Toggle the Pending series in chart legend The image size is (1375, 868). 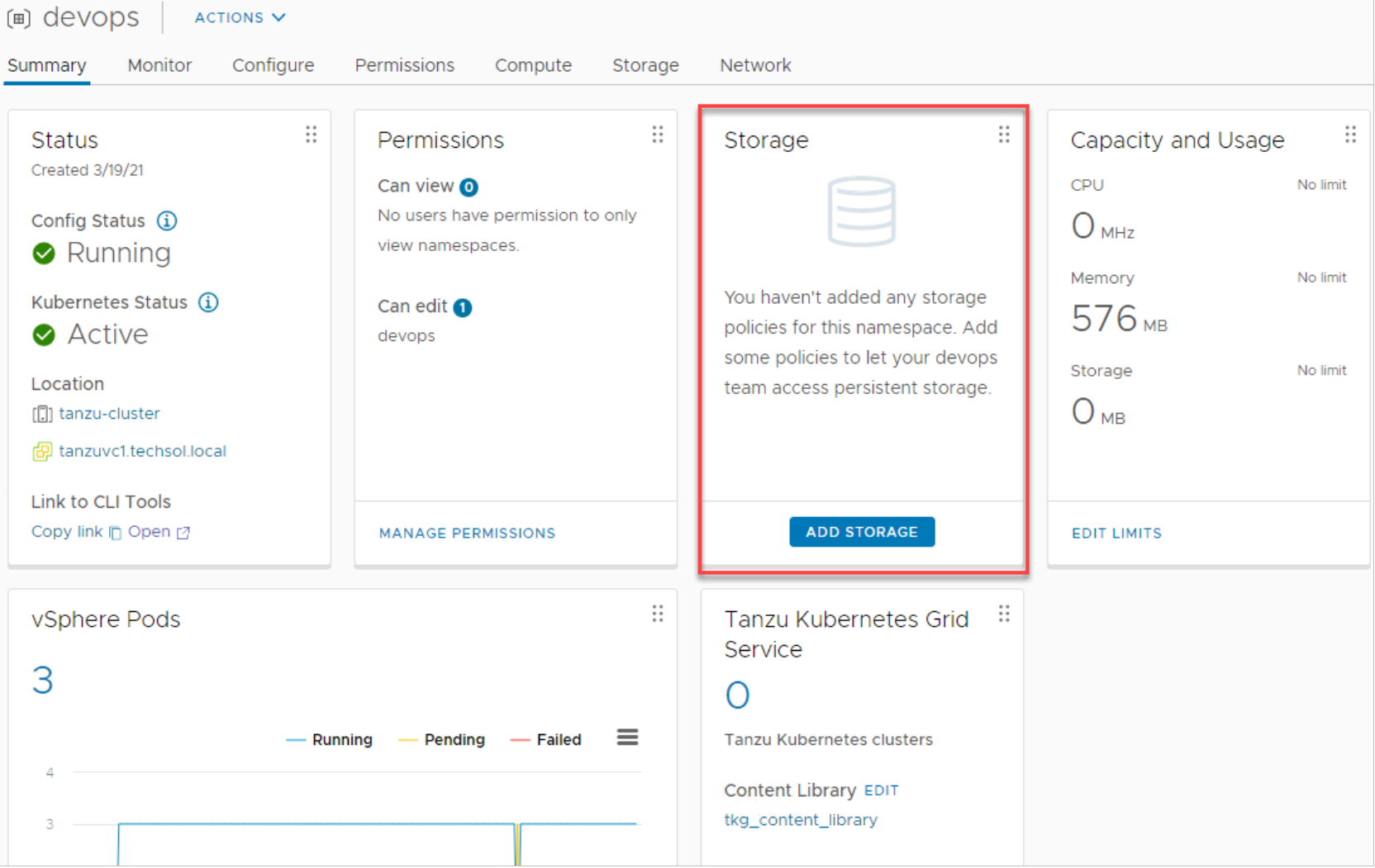[441, 739]
